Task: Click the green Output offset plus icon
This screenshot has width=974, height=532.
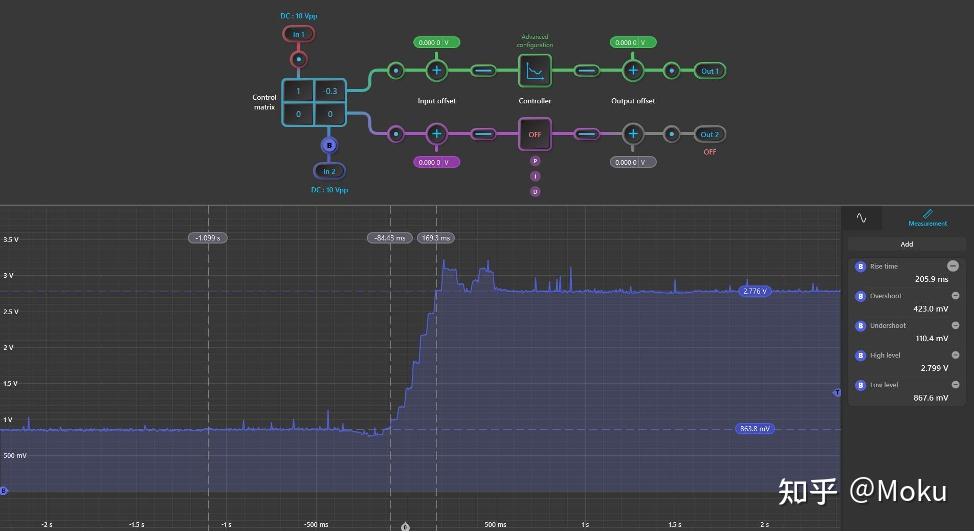Action: 632,70
